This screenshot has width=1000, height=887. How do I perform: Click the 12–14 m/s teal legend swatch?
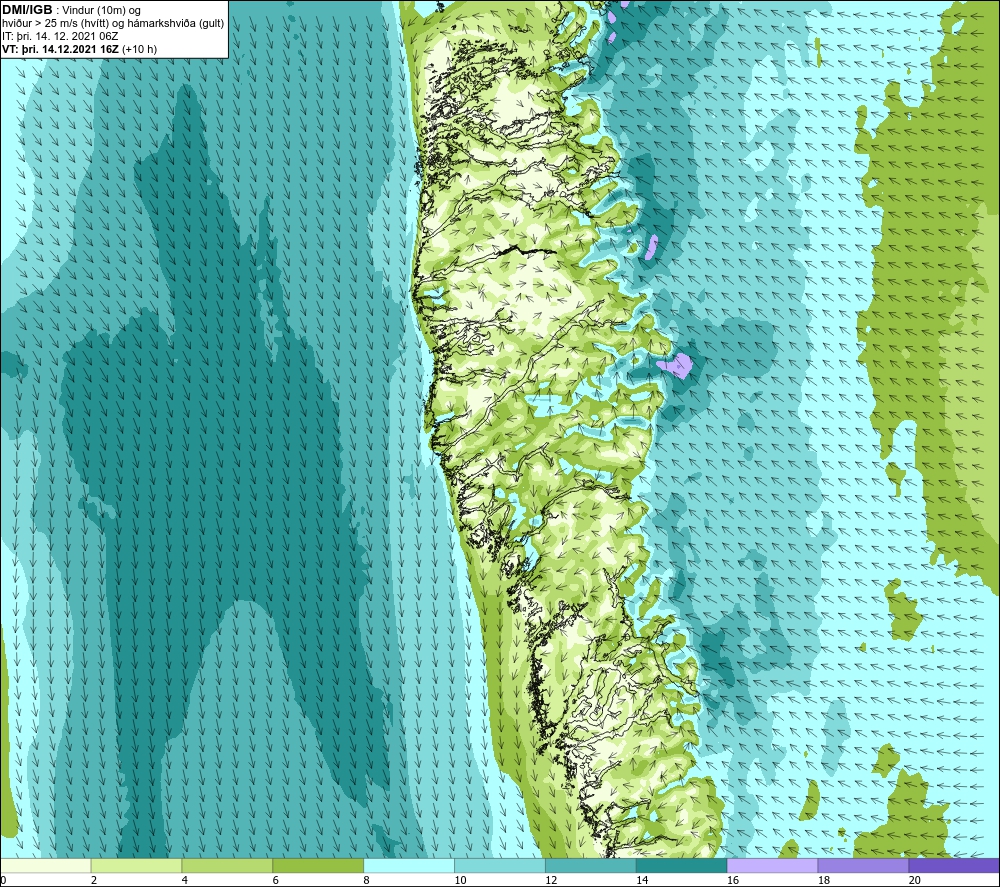(591, 865)
